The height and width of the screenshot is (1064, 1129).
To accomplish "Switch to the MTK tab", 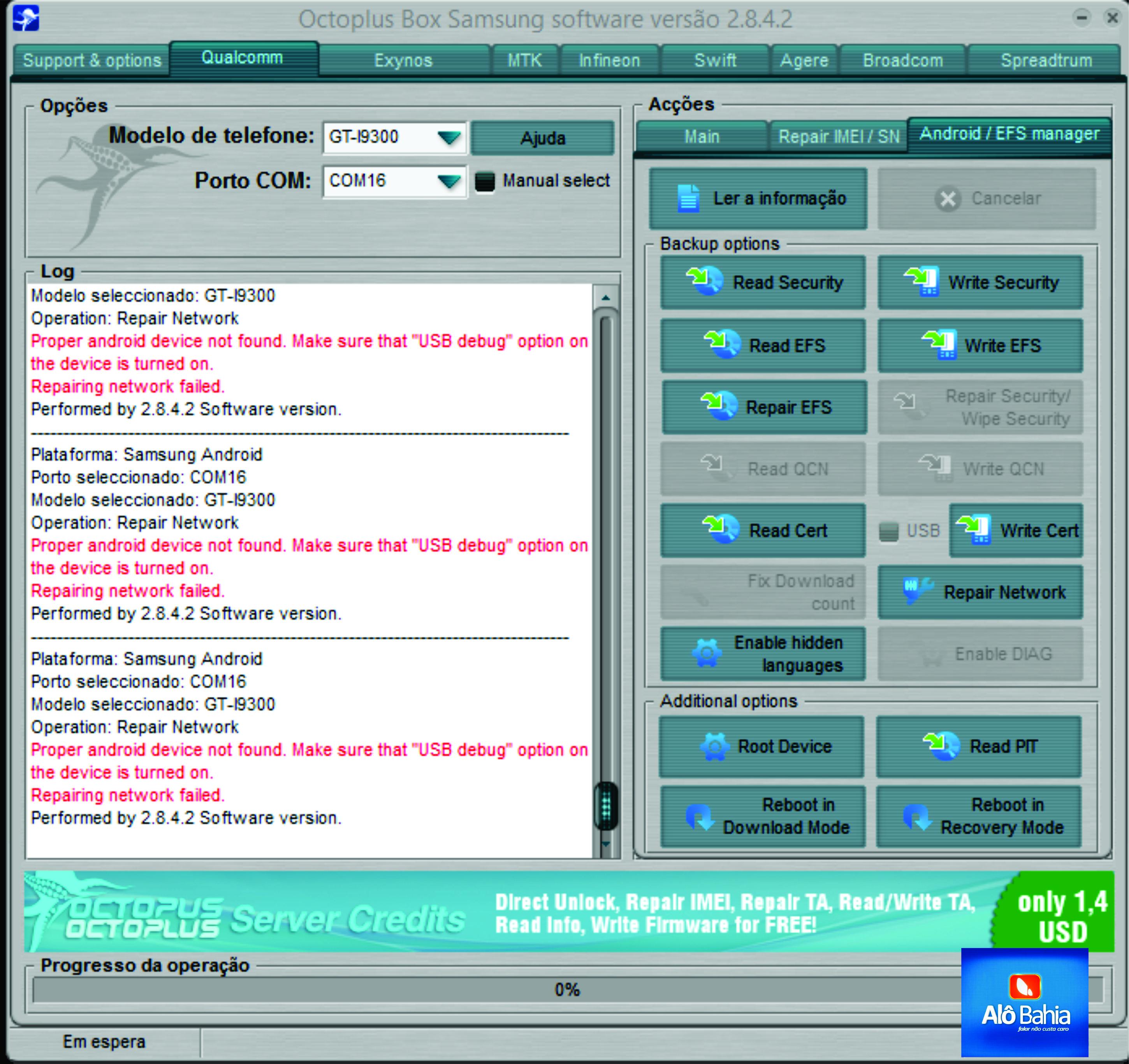I will [525, 60].
